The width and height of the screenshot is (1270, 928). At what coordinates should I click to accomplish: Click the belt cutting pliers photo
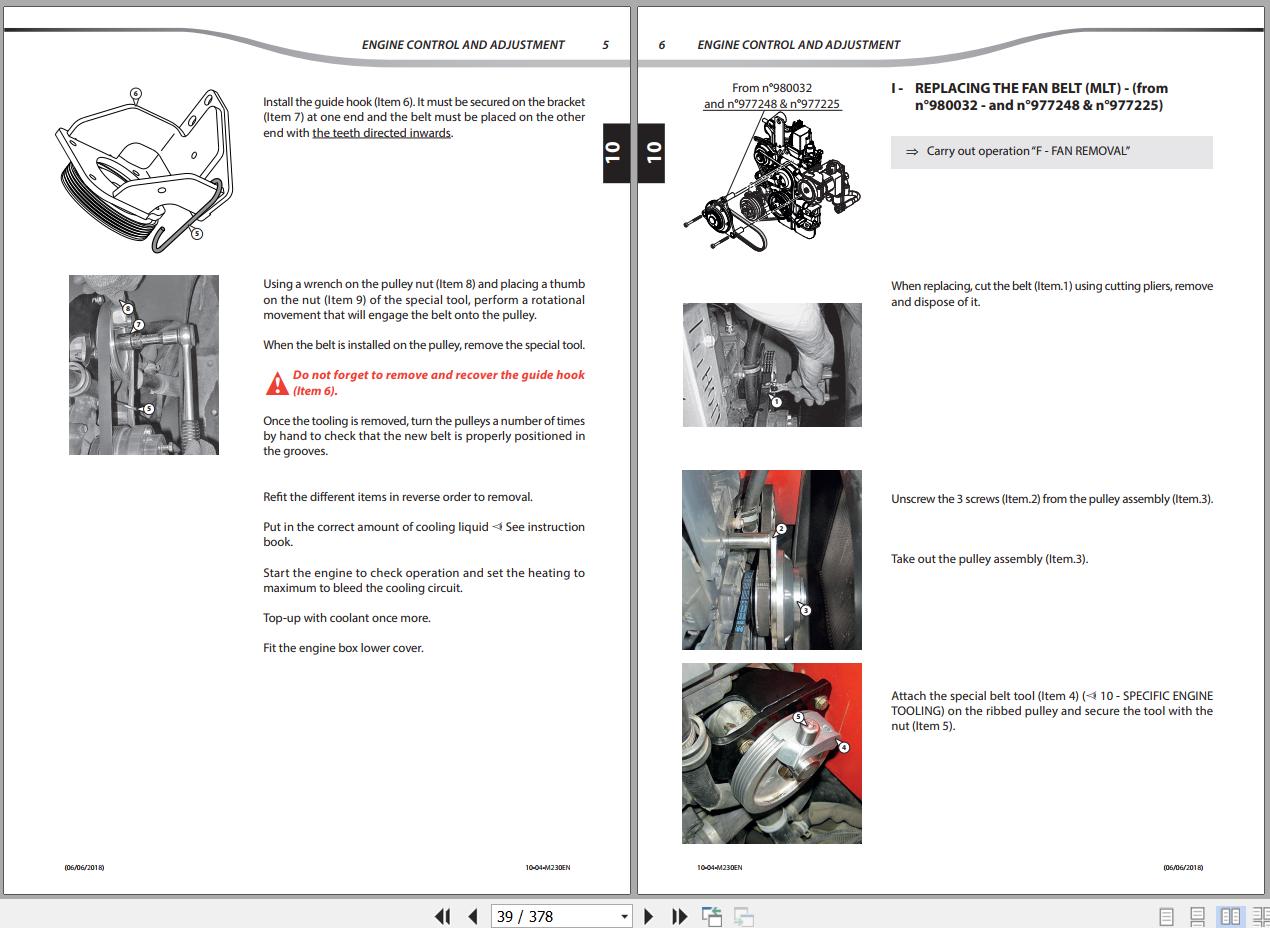point(771,365)
